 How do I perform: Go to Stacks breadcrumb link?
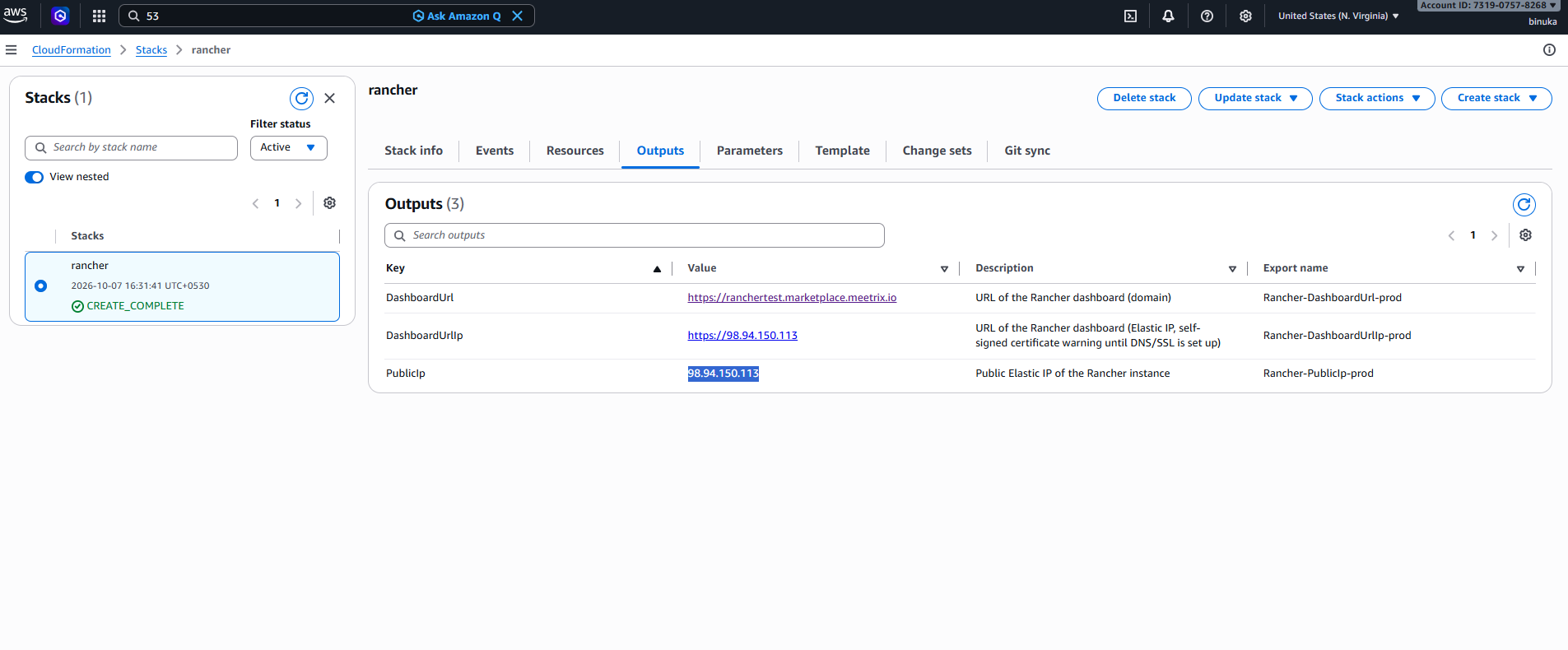(151, 50)
